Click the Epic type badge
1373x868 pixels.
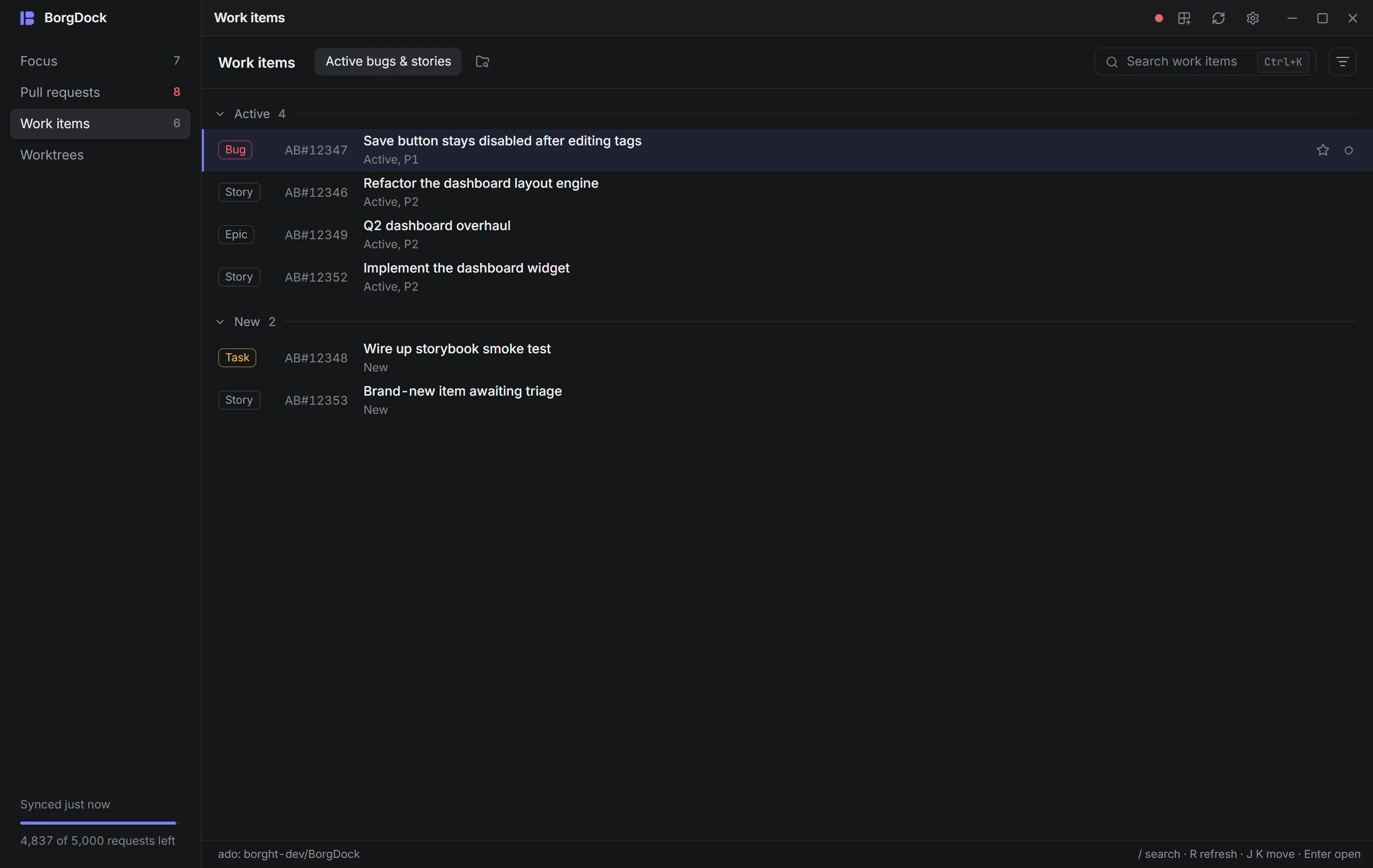[236, 235]
